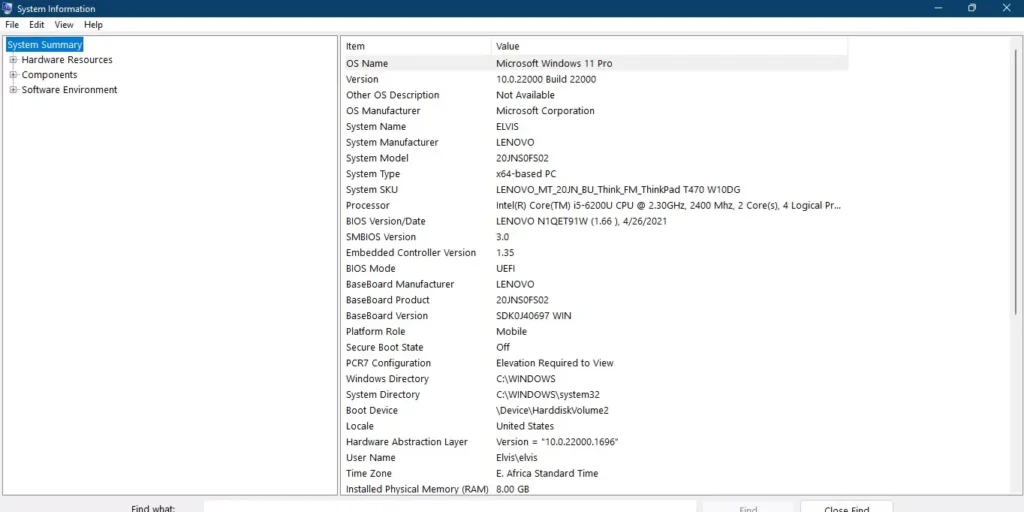Select Installed Physical Memory (RAM) row
1024x512 pixels.
pyautogui.click(x=595, y=488)
